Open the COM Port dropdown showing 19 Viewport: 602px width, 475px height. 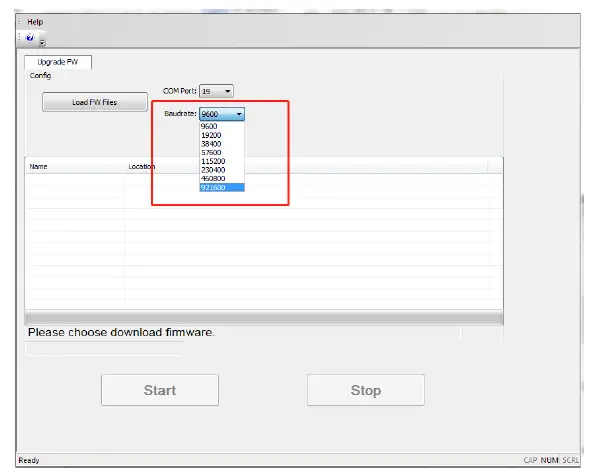point(216,91)
